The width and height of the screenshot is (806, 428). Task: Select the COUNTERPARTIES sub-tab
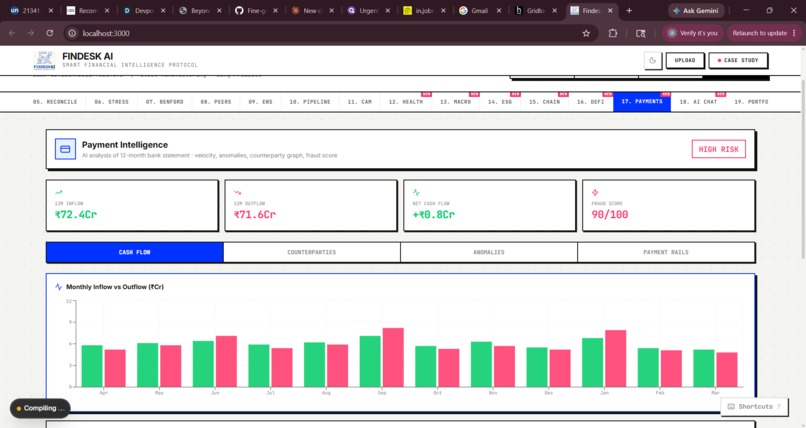312,252
